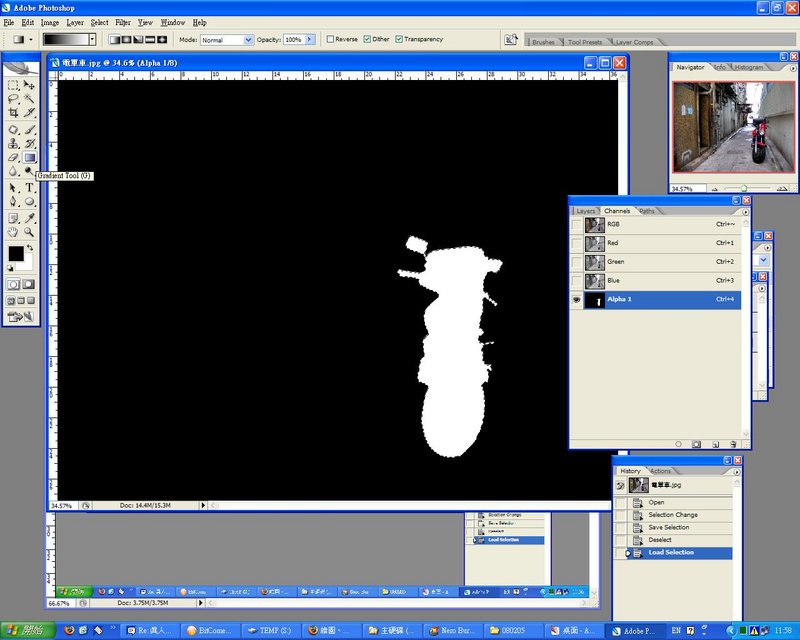The height and width of the screenshot is (640, 800).
Task: Open the Nero Burning taskbar button
Action: click(453, 631)
